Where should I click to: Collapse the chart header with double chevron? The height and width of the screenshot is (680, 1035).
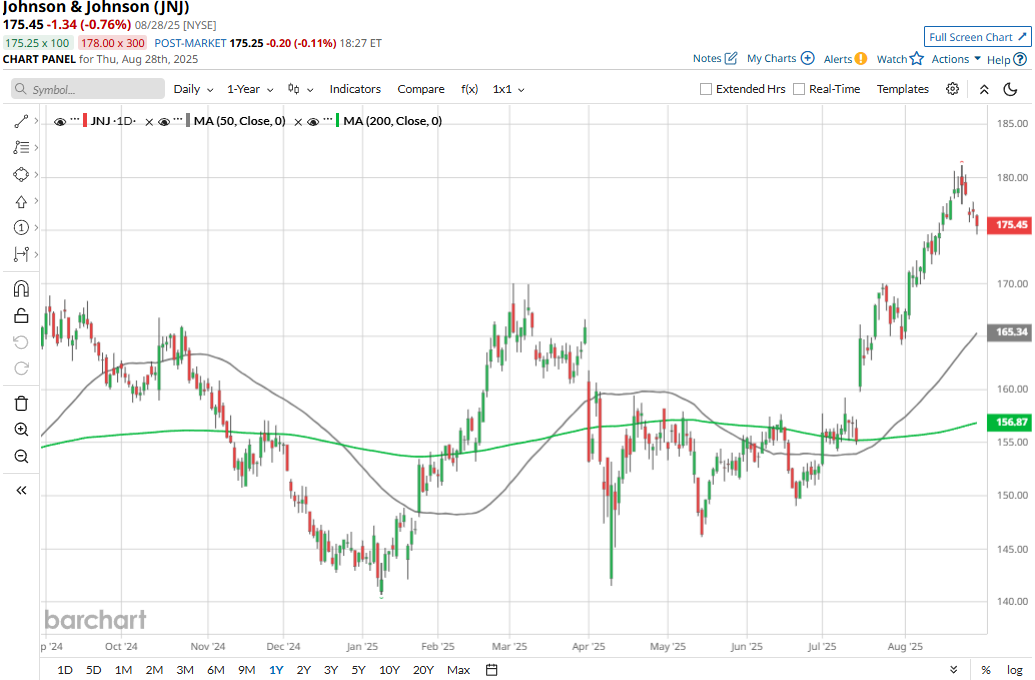984,89
